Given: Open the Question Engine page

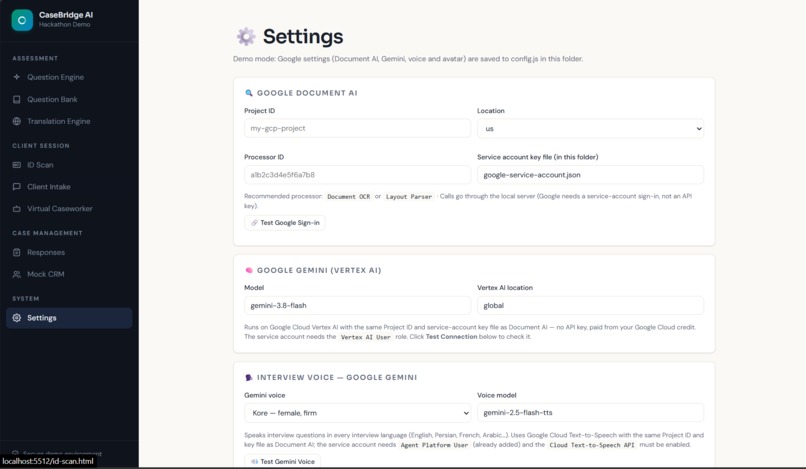Looking at the screenshot, I should tap(69, 77).
